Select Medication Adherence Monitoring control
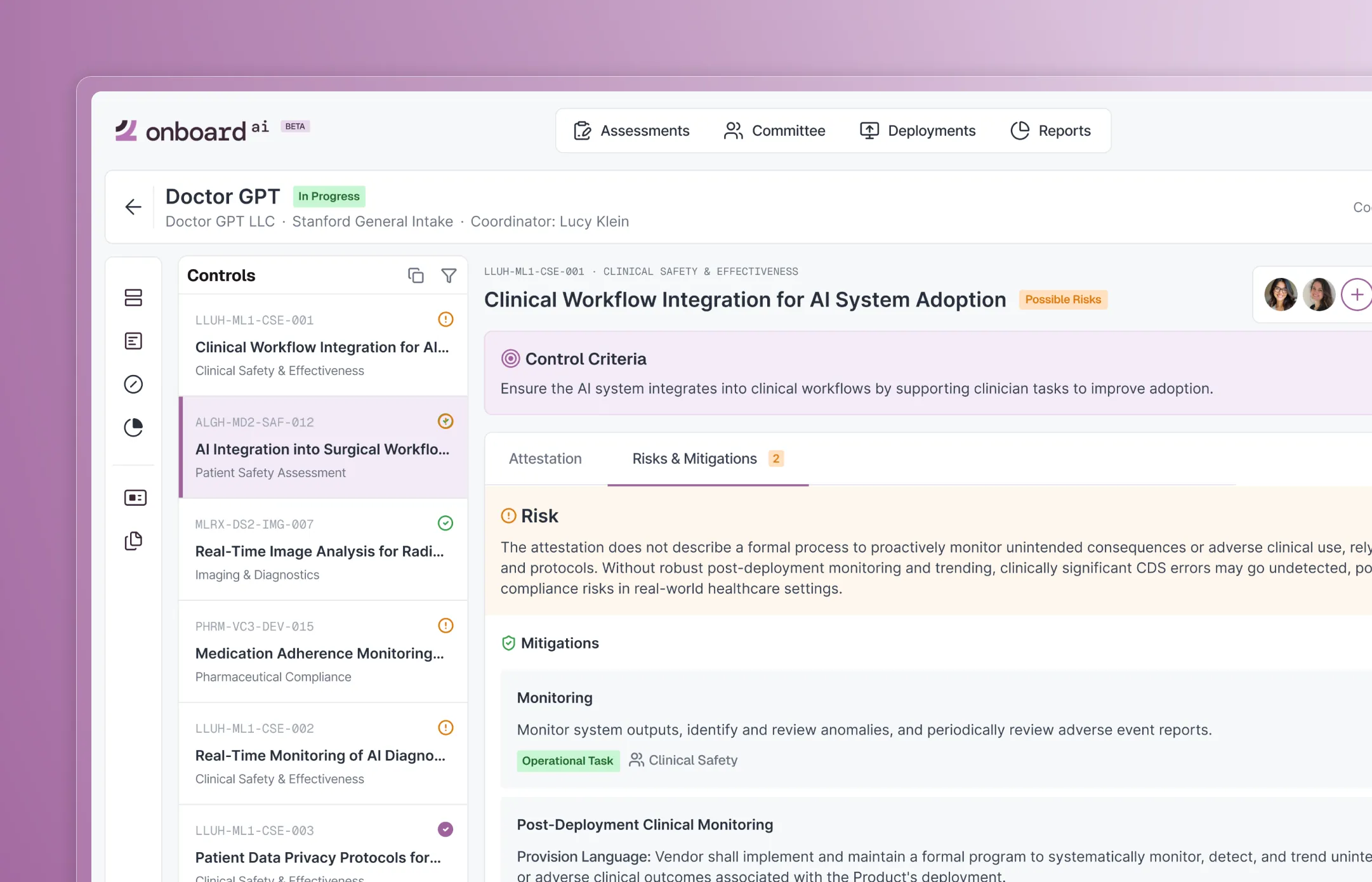The image size is (1372, 882). pos(323,652)
